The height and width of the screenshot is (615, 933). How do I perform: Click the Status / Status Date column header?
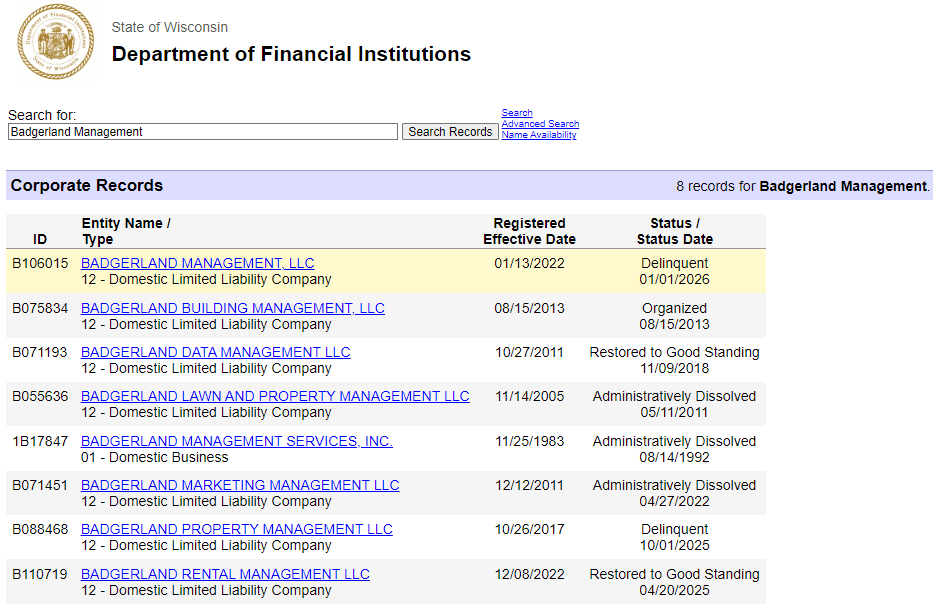pos(674,231)
